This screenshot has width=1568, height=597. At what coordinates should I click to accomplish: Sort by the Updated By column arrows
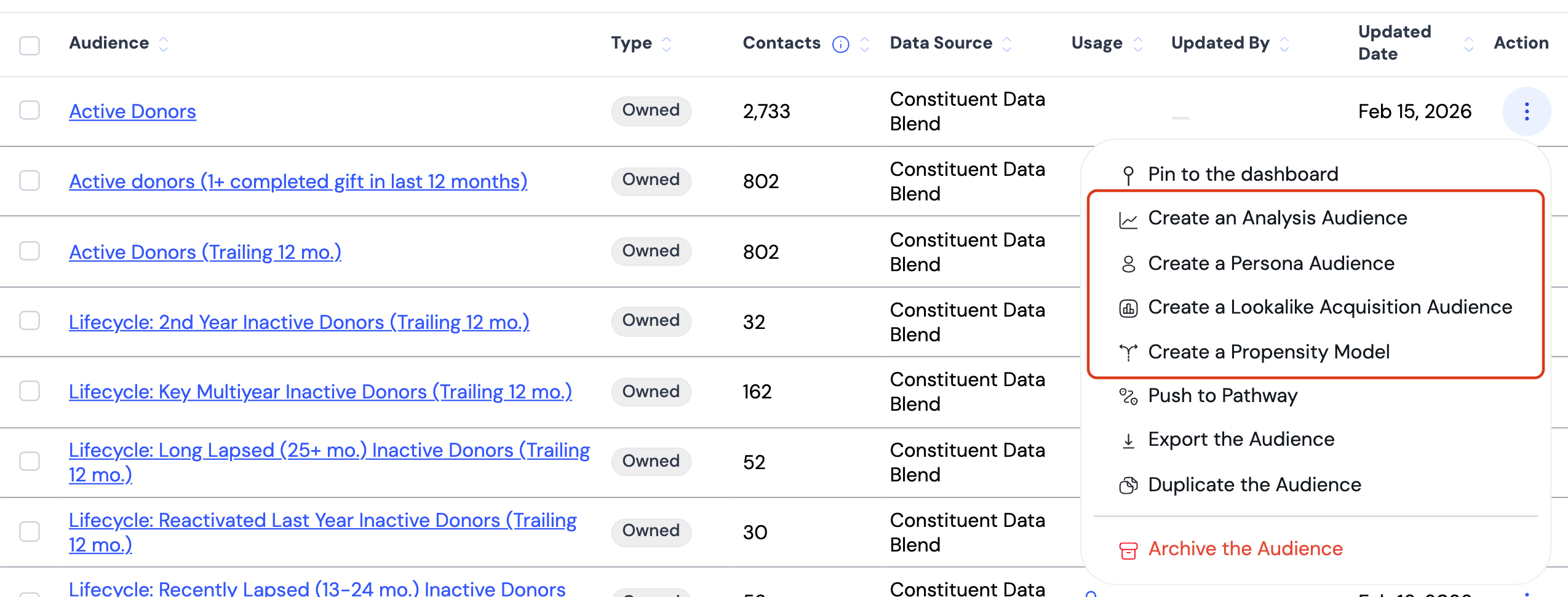[x=1284, y=44]
